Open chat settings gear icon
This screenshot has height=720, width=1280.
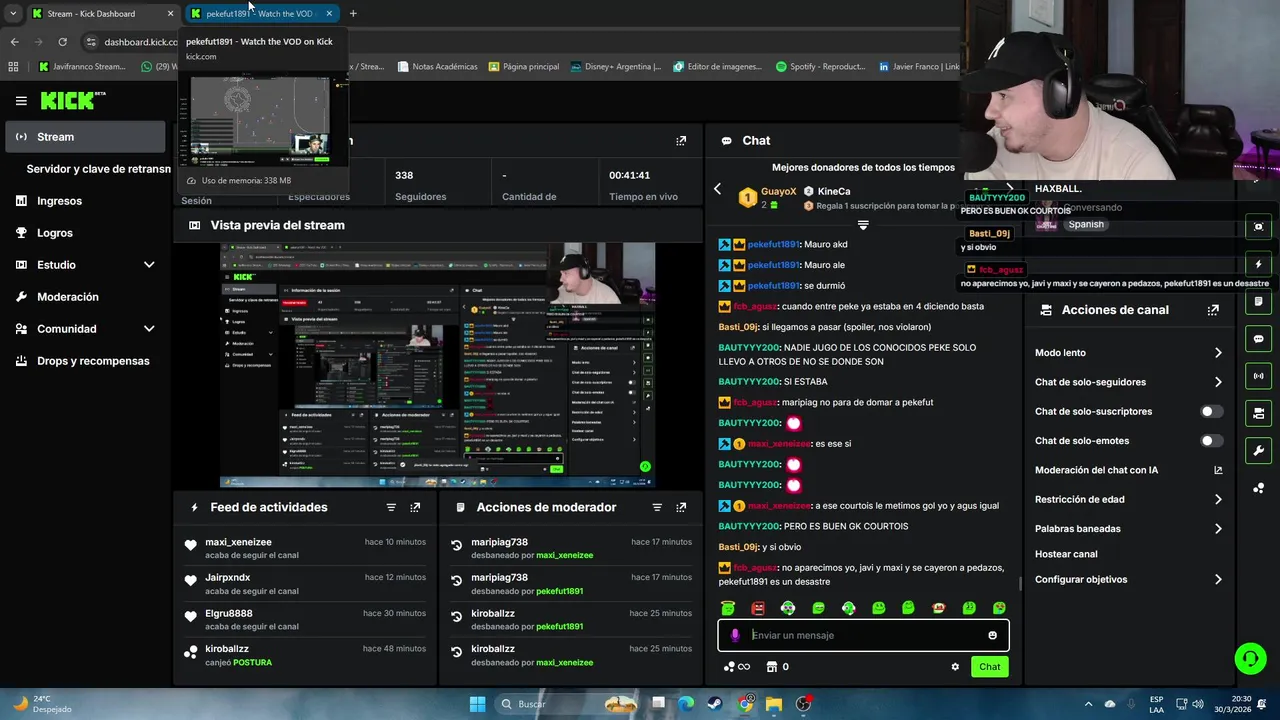[955, 667]
